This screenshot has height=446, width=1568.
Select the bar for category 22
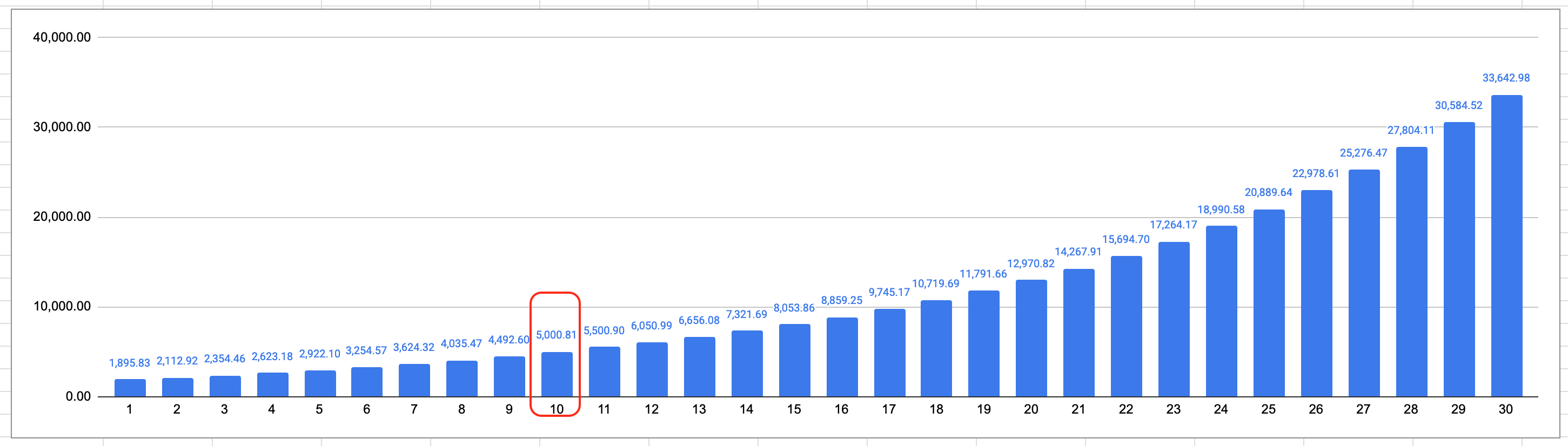1127,326
